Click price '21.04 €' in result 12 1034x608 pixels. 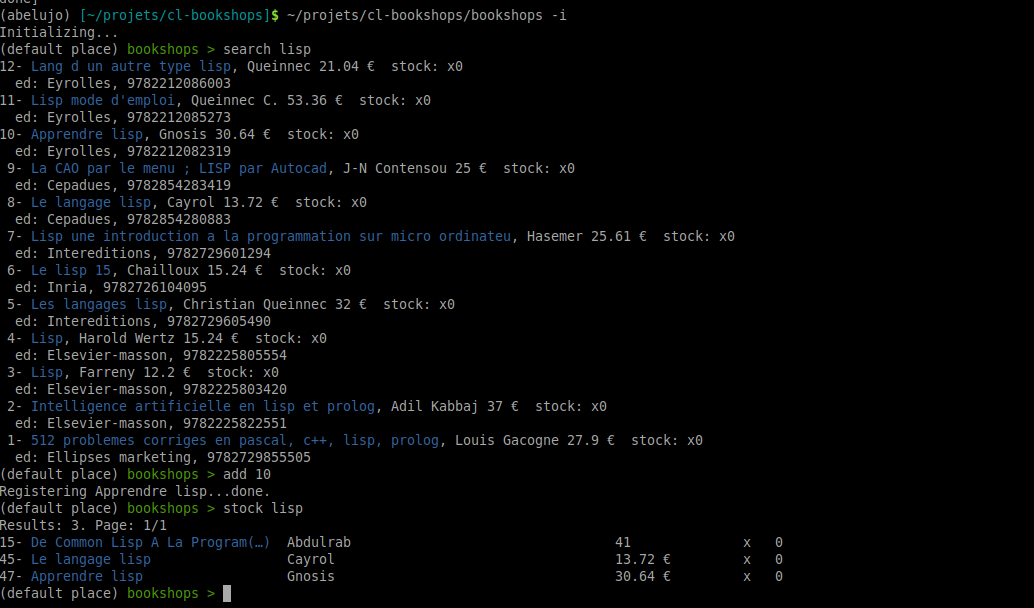pyautogui.click(x=347, y=67)
